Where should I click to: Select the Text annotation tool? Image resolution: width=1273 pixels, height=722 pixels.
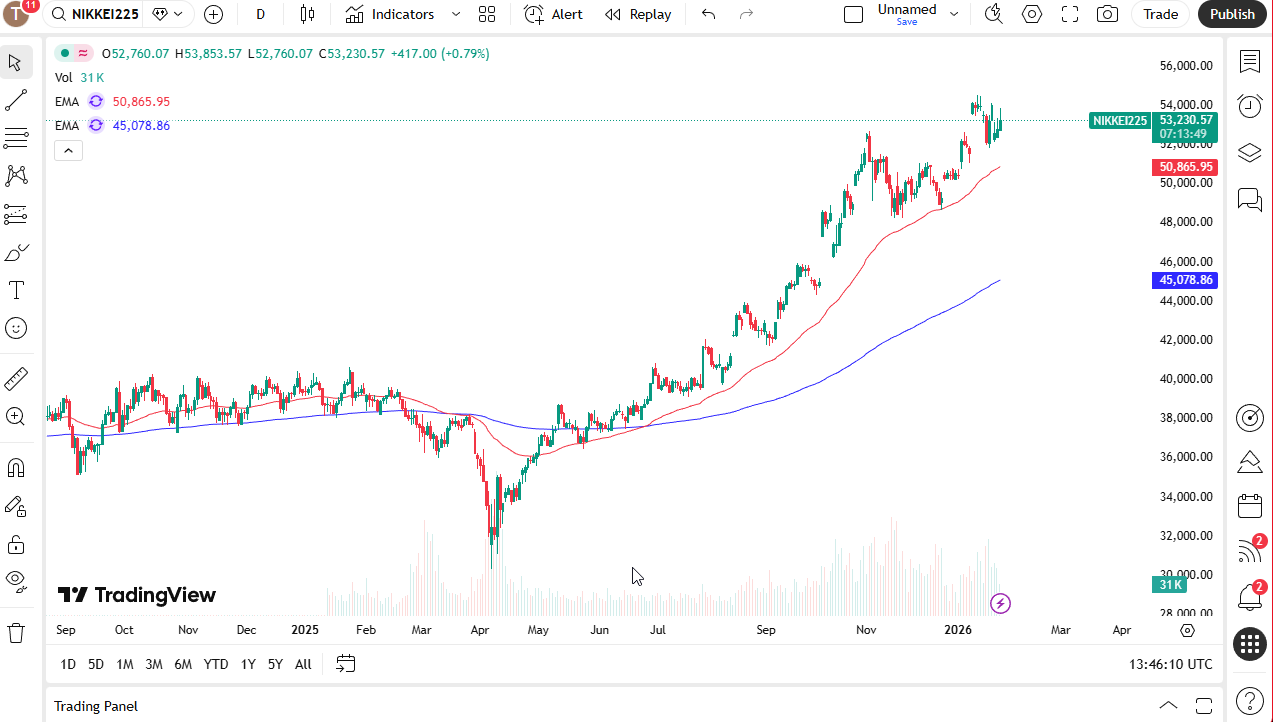click(x=16, y=290)
